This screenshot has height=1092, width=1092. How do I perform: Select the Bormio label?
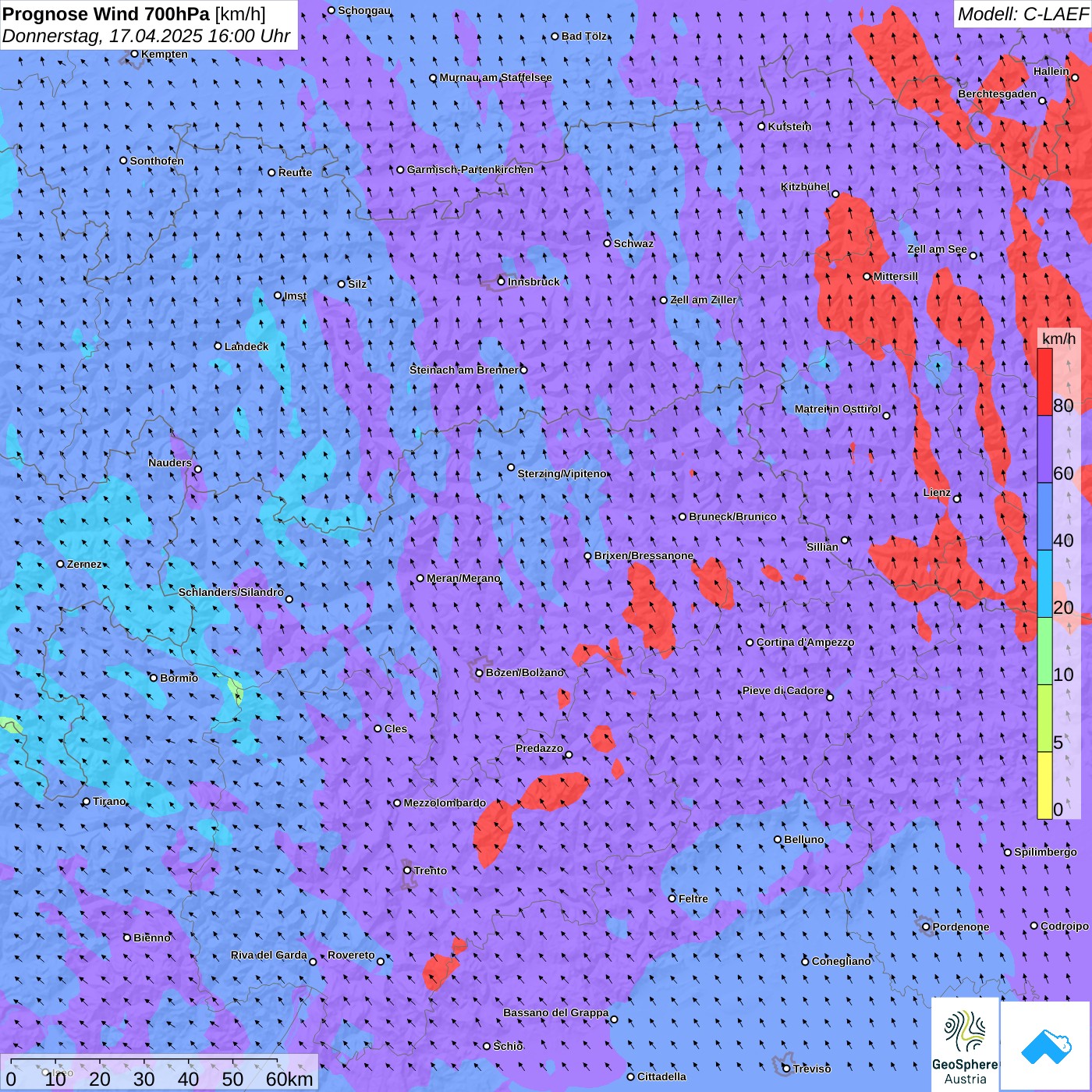tap(179, 678)
